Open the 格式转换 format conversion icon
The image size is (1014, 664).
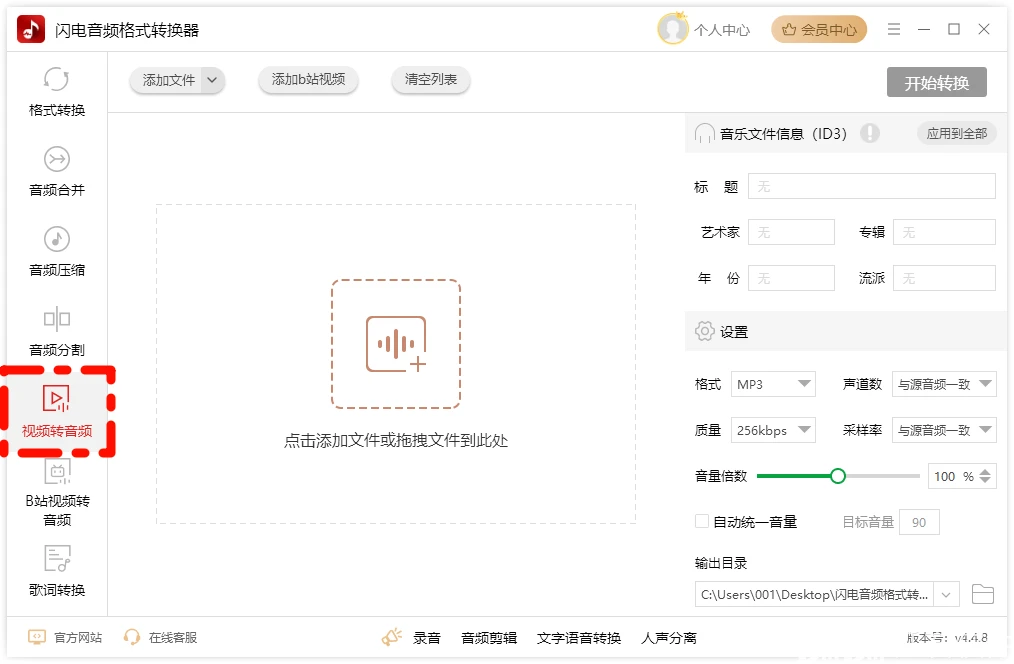coord(56,80)
